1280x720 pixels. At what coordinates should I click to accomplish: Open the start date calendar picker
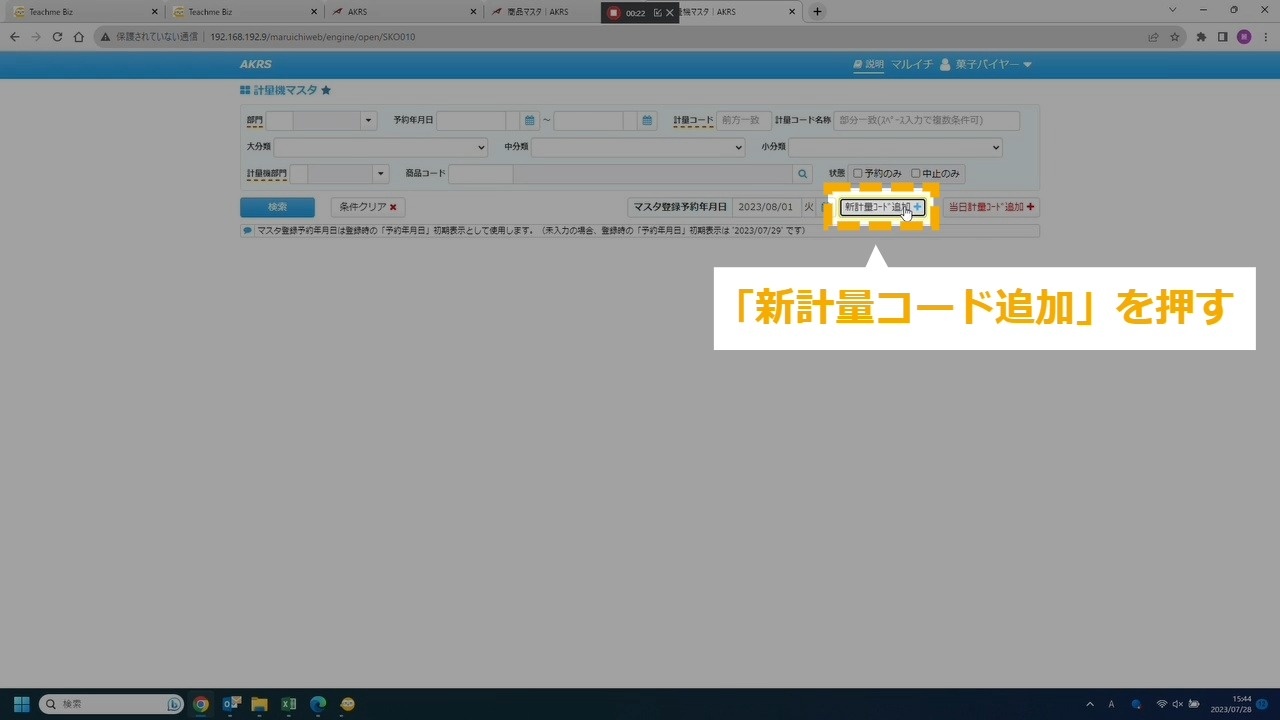click(x=530, y=121)
